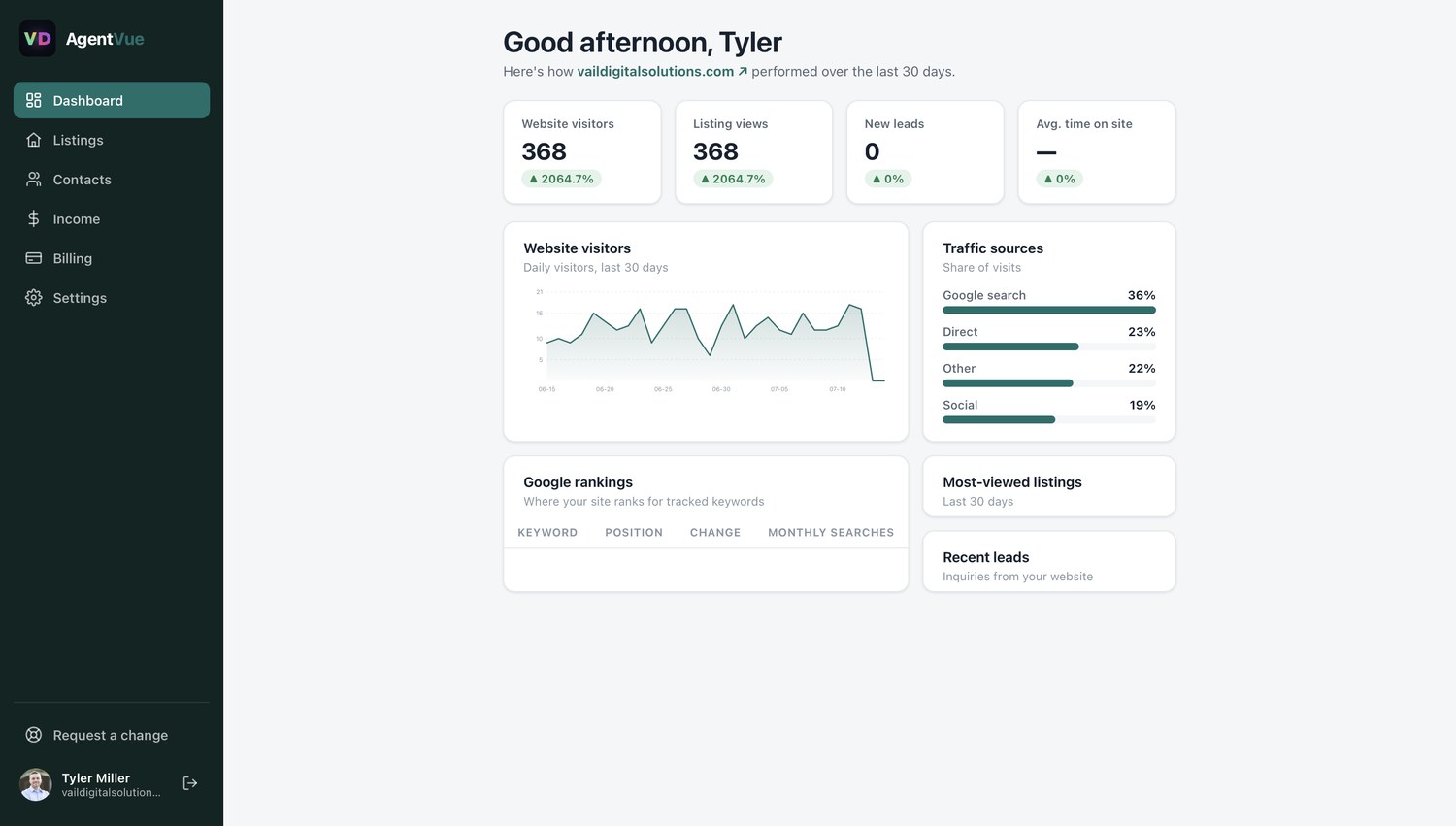Click the Traffic sources heading

(993, 248)
